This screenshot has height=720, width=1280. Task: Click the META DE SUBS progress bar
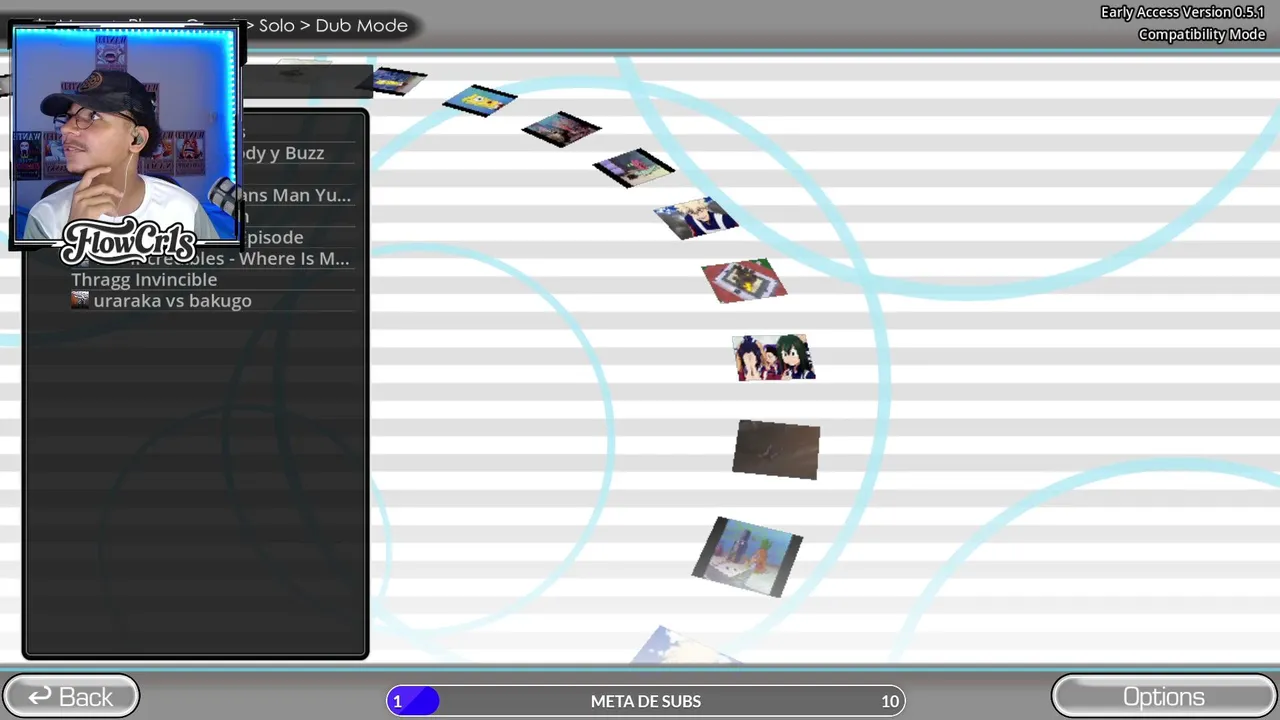tap(645, 701)
